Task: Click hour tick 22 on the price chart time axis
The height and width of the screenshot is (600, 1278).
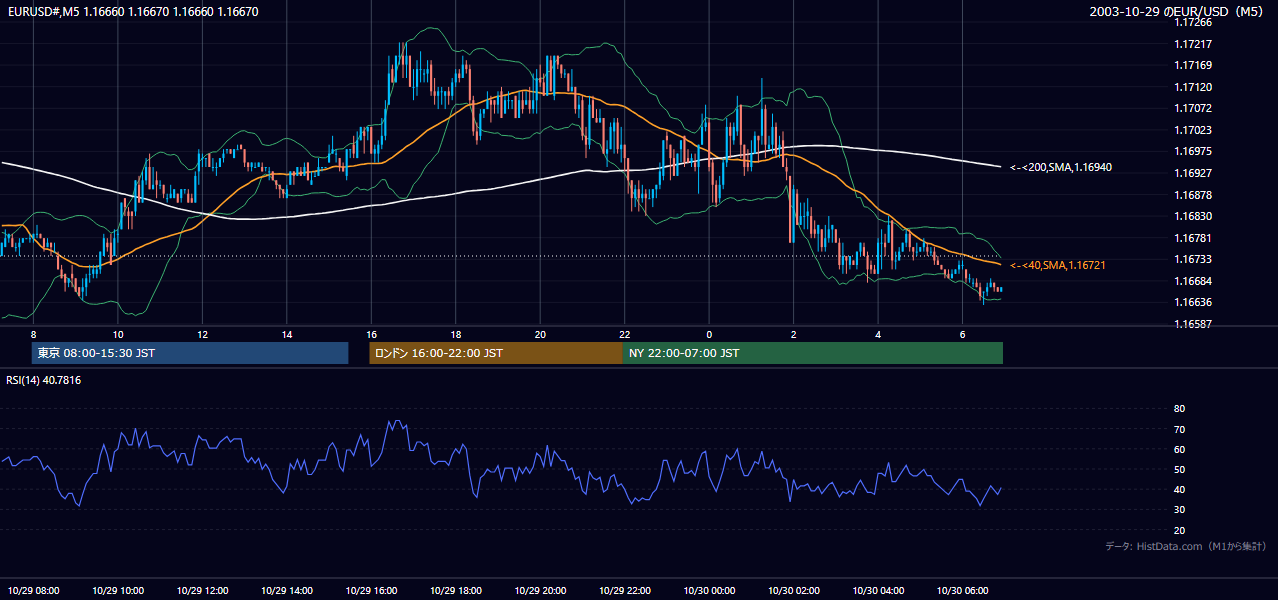Action: [x=625, y=333]
